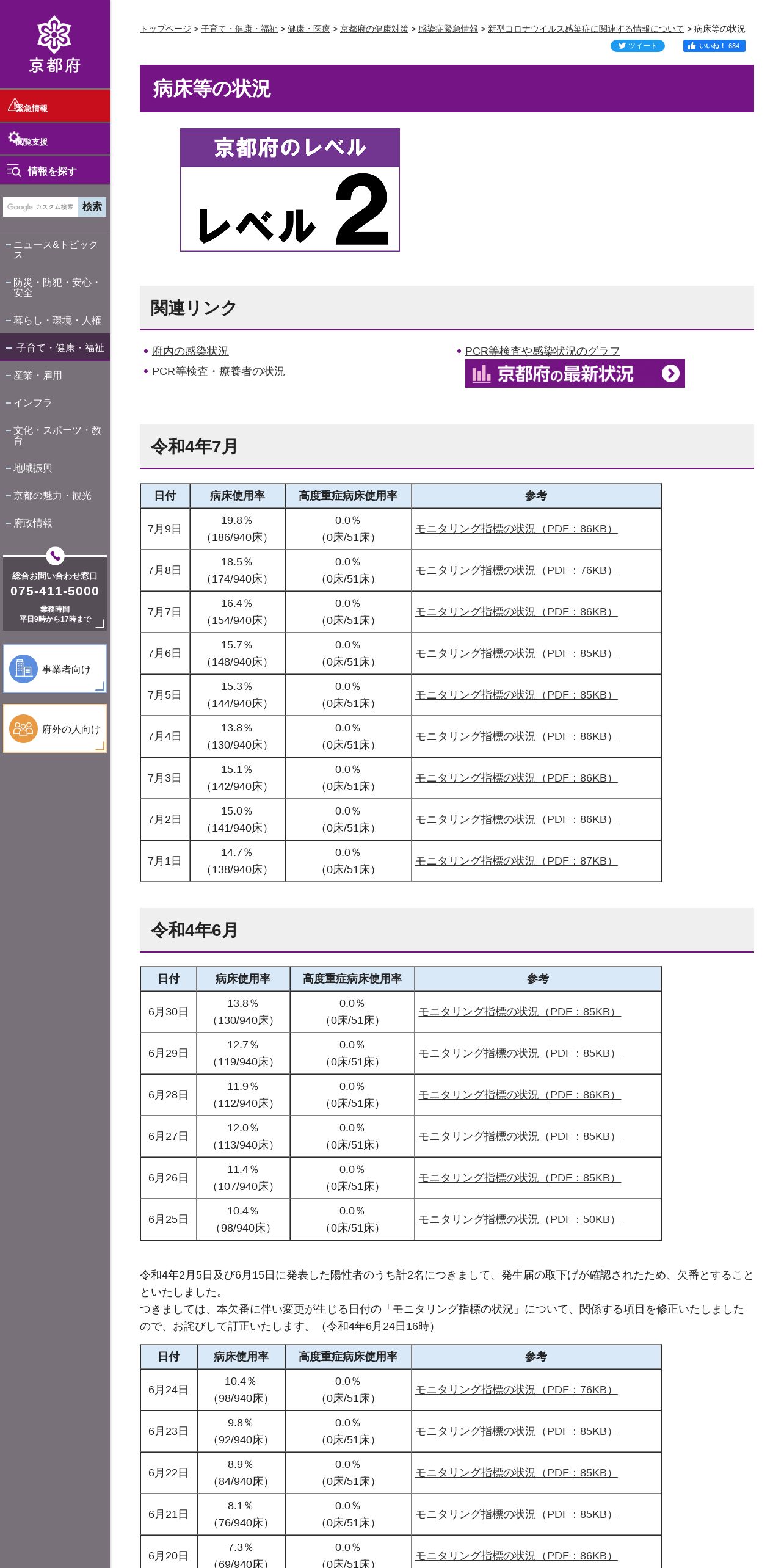Open ニュース&トピックス menu item
This screenshot has width=784, height=1568.
coord(55,249)
